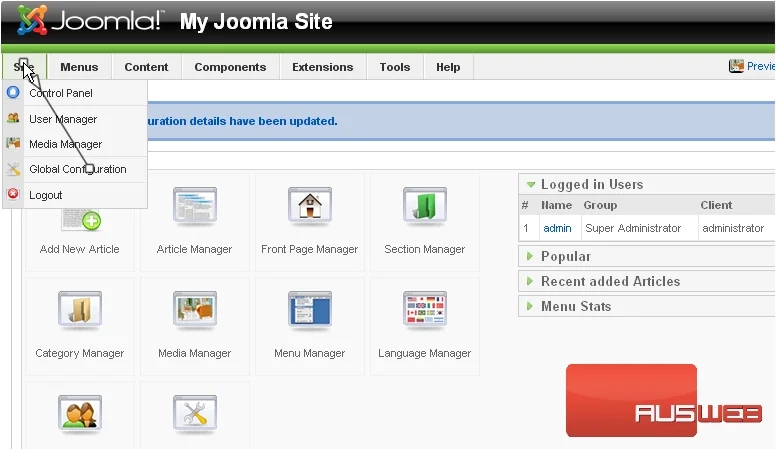Open the Media Manager picture icon in the control panel
This screenshot has height=450, width=776.
[x=194, y=309]
